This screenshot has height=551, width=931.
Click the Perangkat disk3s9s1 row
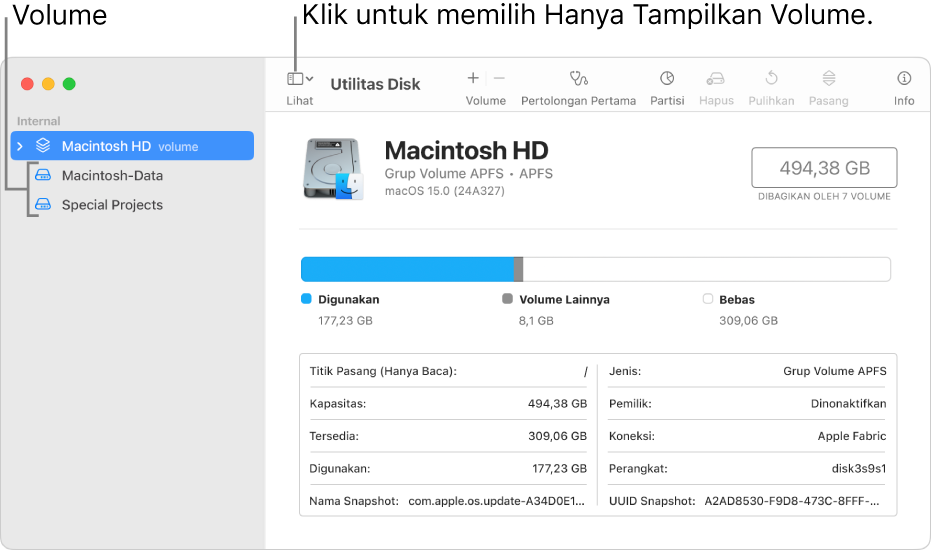pos(748,468)
